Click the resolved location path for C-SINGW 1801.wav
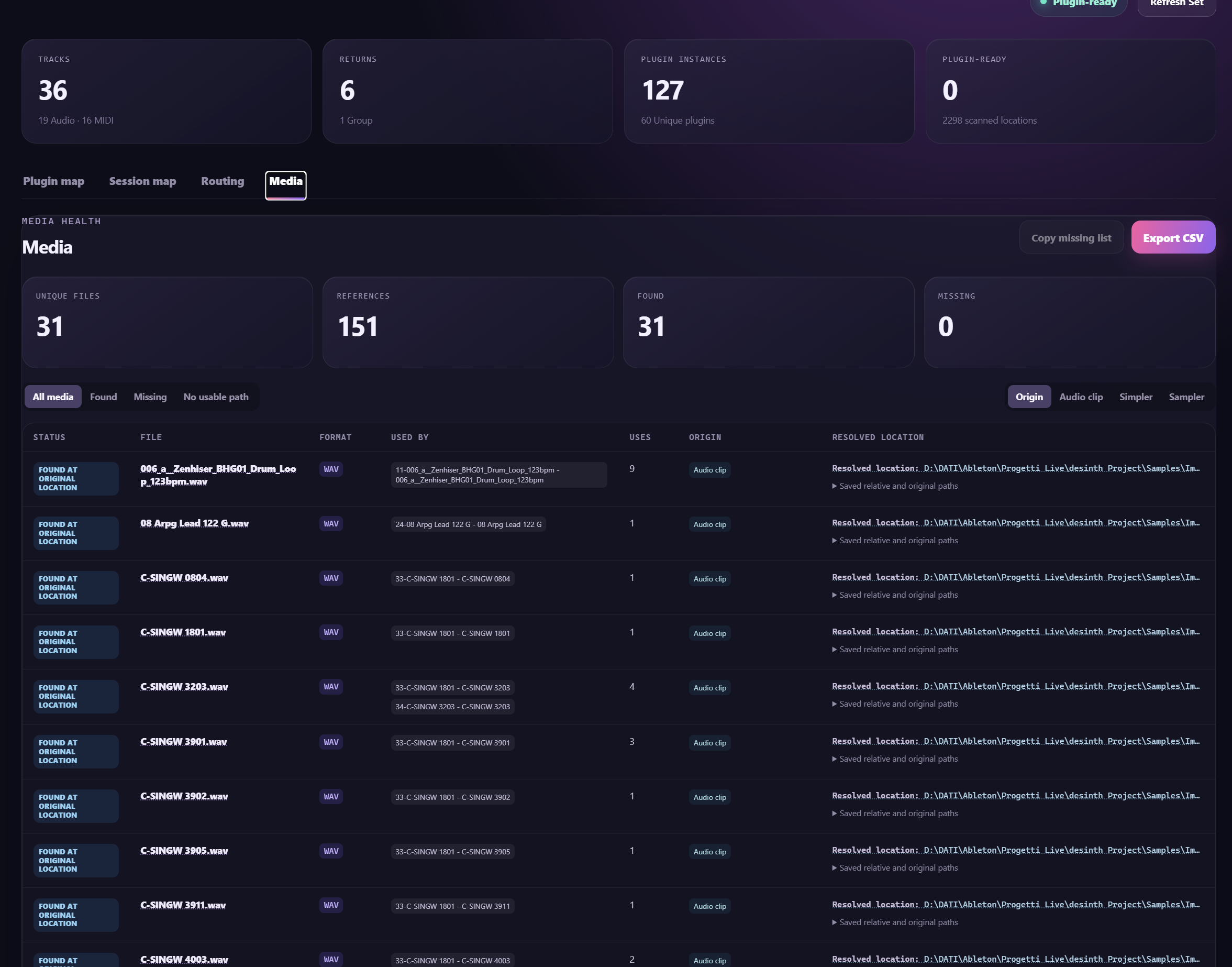Image resolution: width=1232 pixels, height=967 pixels. pos(1016,631)
